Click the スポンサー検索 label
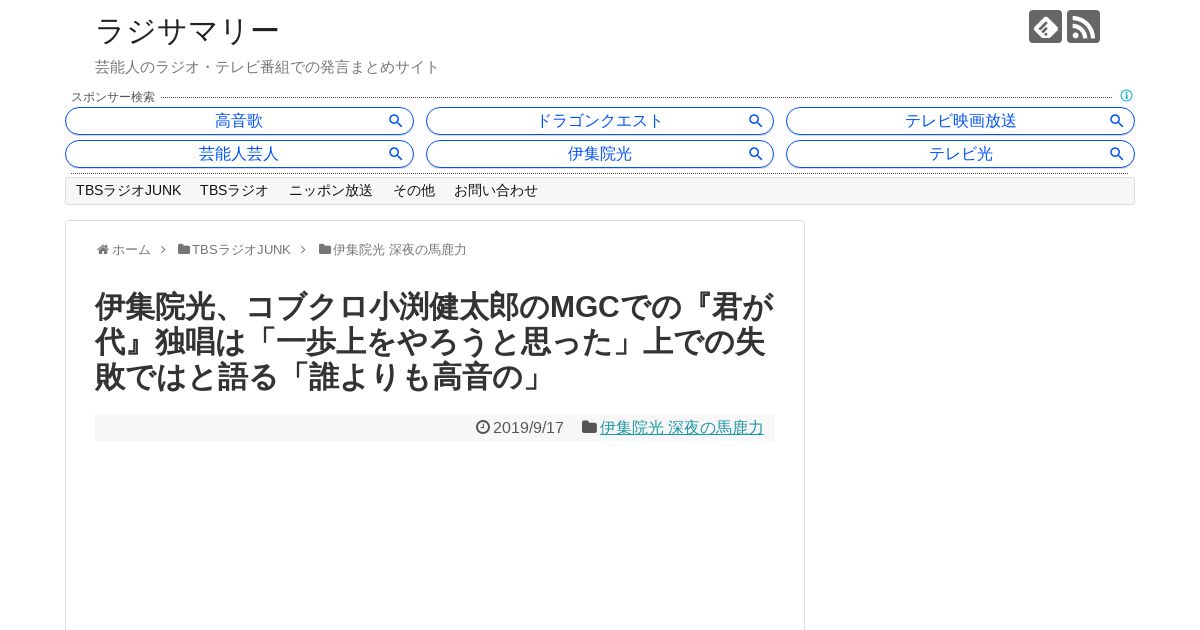1200x630 pixels. [x=113, y=97]
